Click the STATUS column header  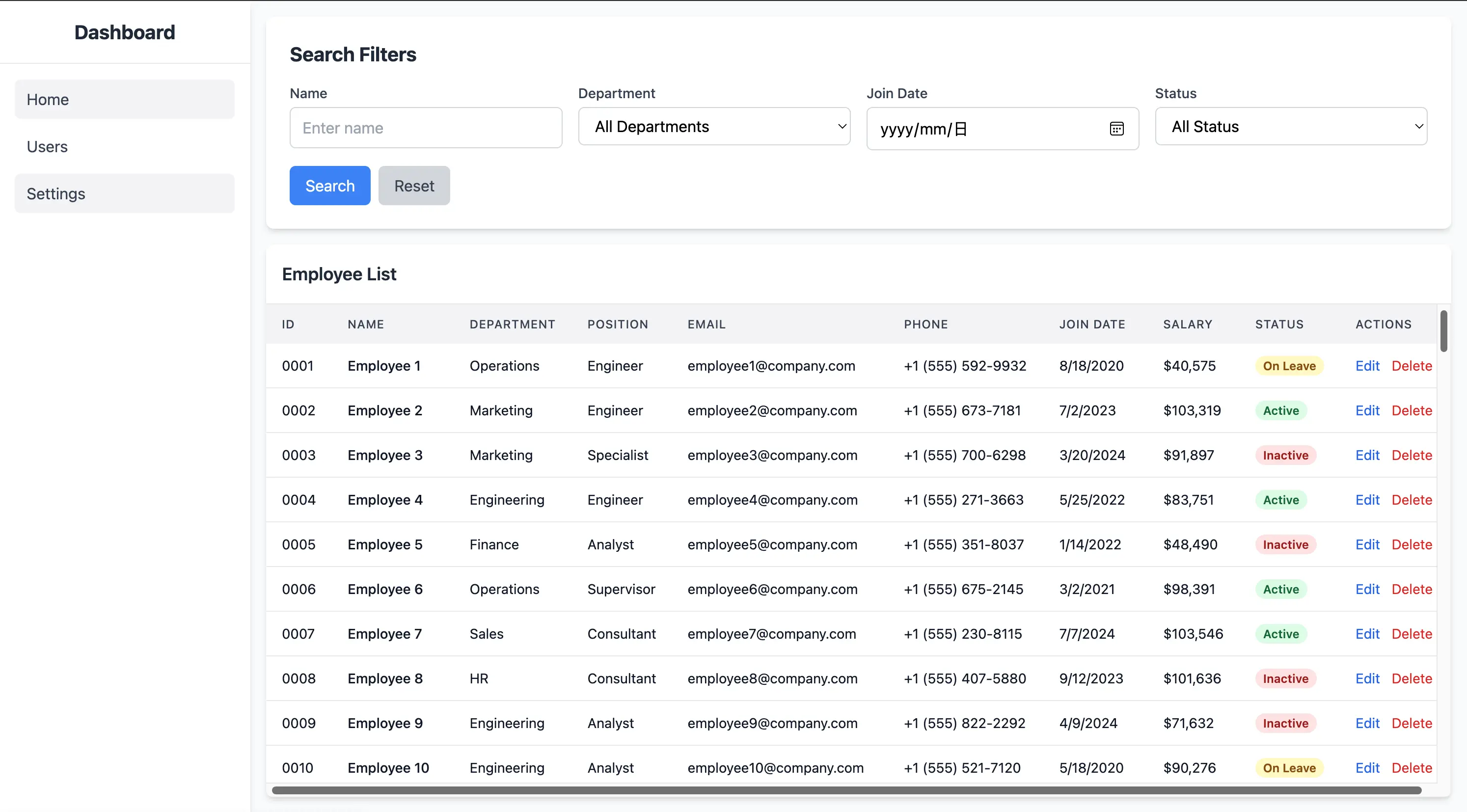tap(1279, 324)
